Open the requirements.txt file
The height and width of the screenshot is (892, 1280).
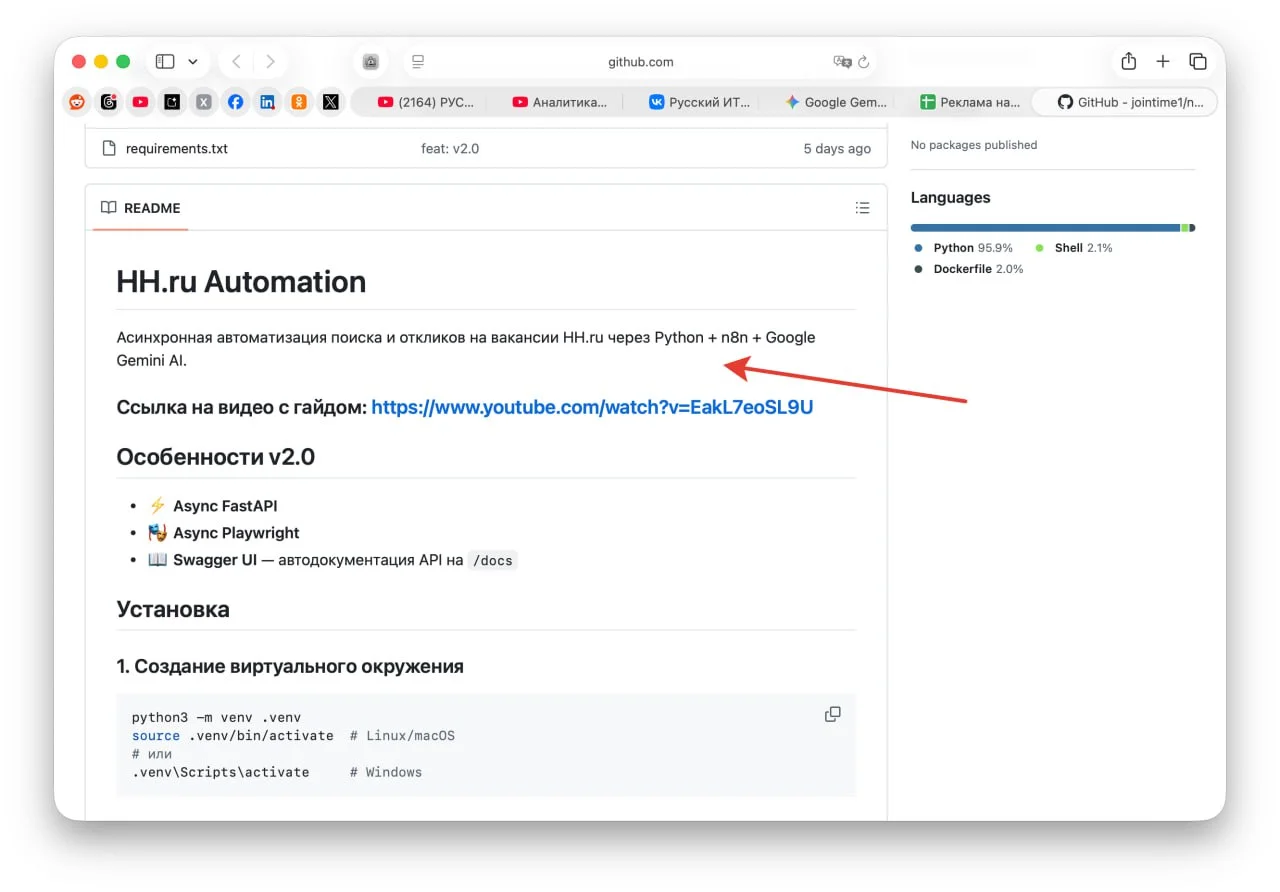(x=176, y=149)
